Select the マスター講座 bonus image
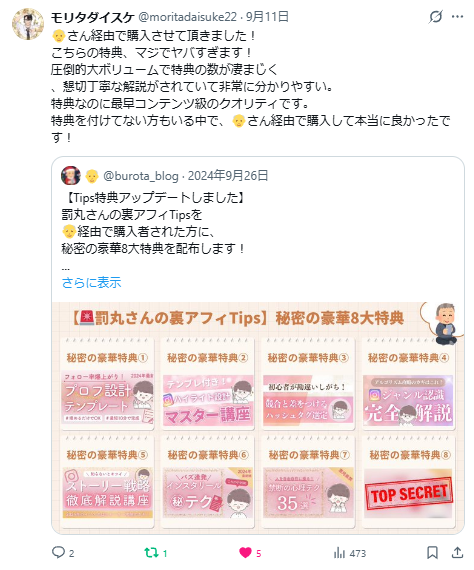Screen dimensions: 474x570 pyautogui.click(x=208, y=400)
